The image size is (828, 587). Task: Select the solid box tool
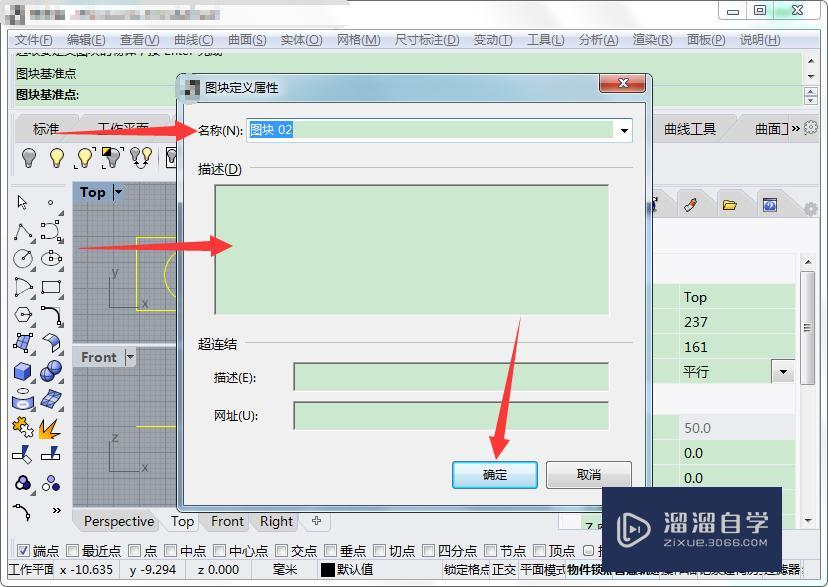[23, 371]
